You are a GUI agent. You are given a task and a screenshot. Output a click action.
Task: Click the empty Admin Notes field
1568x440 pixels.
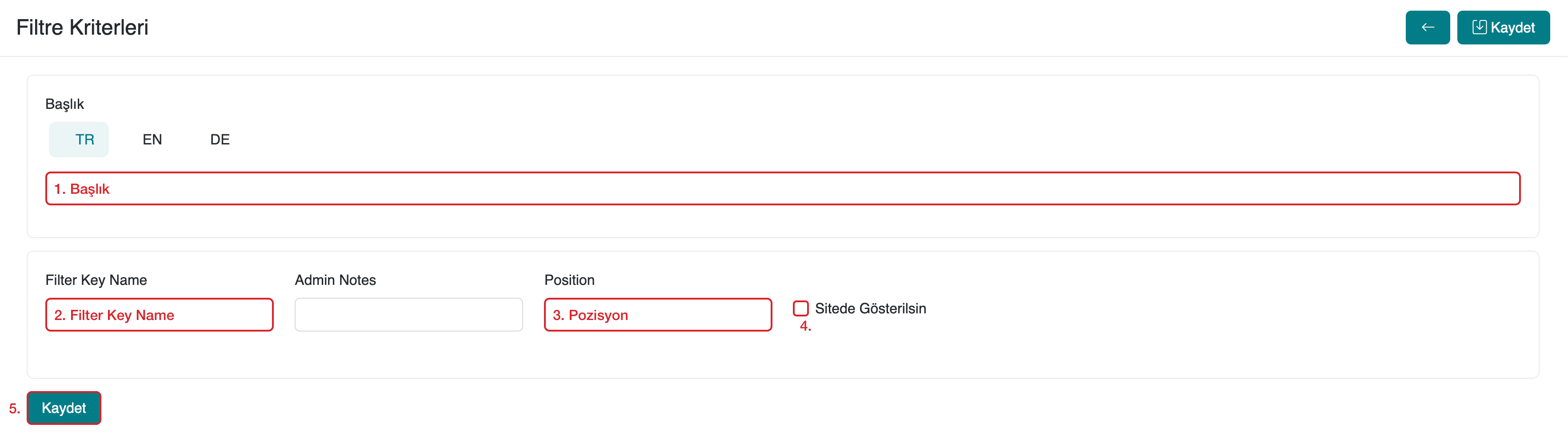tap(408, 315)
